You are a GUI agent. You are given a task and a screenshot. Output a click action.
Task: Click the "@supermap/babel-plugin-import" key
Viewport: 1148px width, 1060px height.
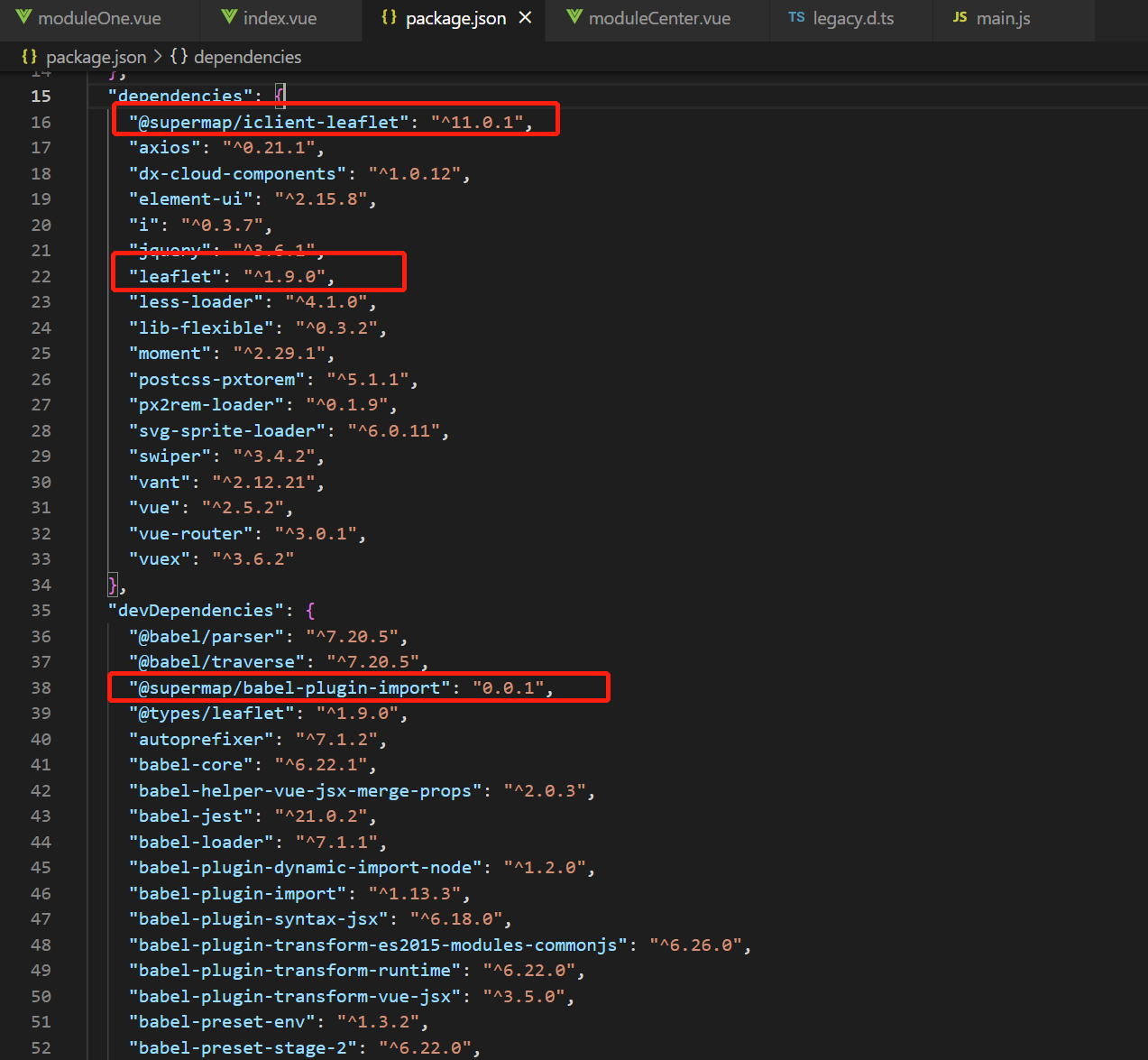pyautogui.click(x=289, y=688)
